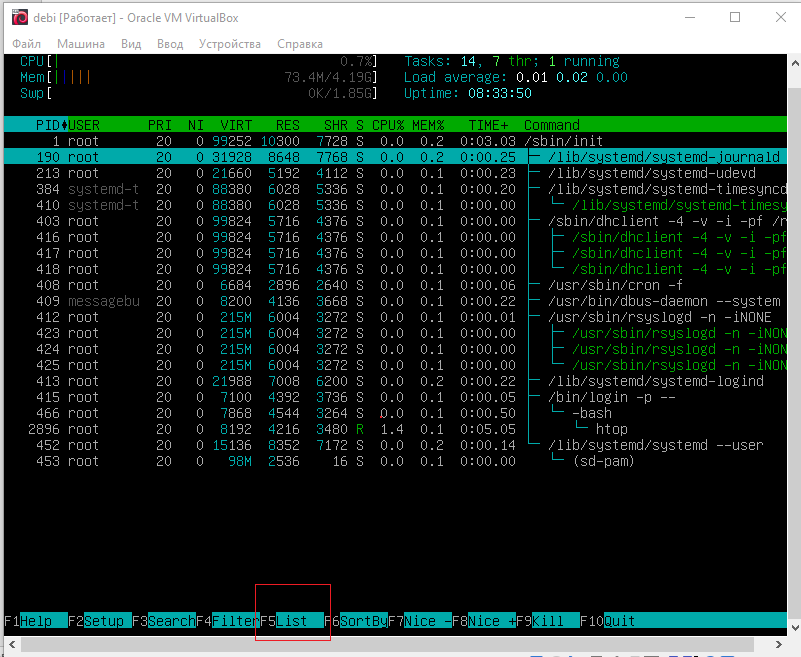Screen dimensions: 801x657
Task: Click the CPU usage meter bar
Action: click(199, 61)
